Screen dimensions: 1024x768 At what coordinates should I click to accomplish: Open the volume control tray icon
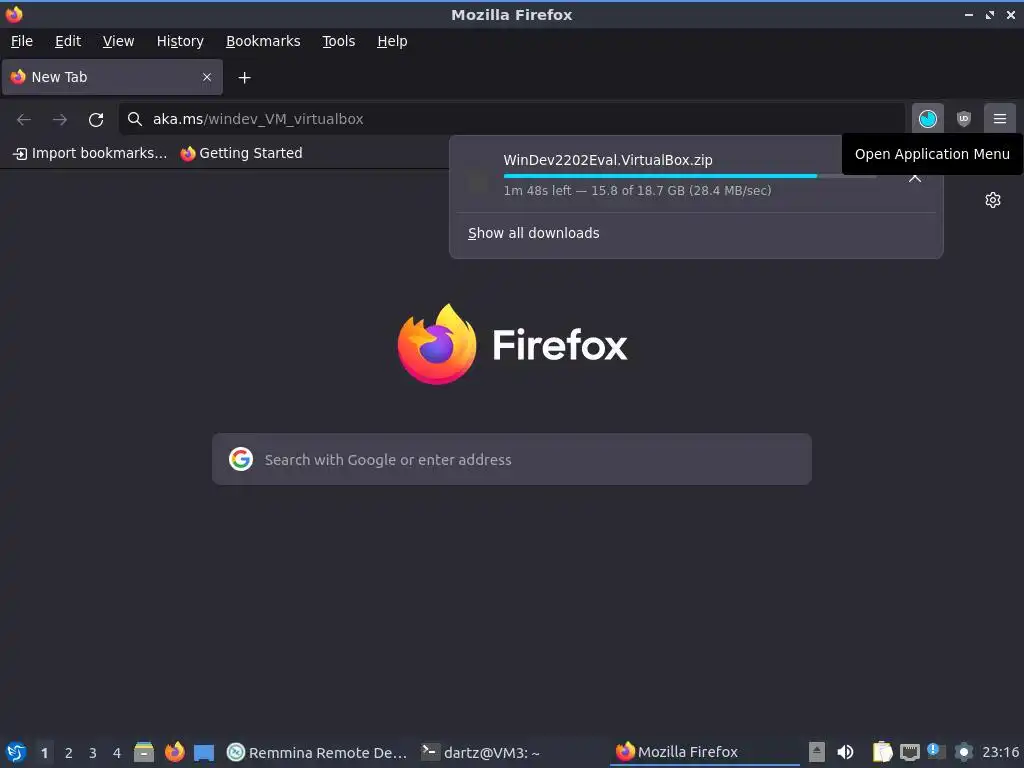coord(845,752)
